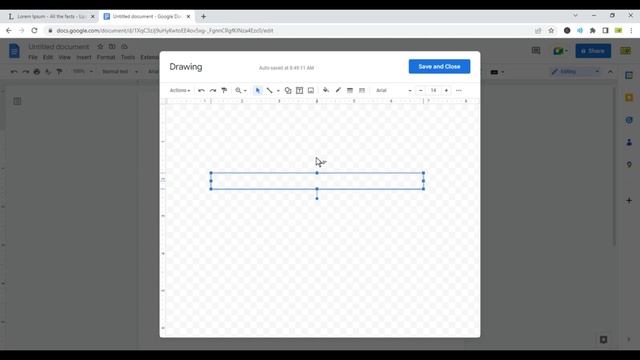Open the Shape tool
This screenshot has height=360, width=640.
pyautogui.click(x=288, y=90)
